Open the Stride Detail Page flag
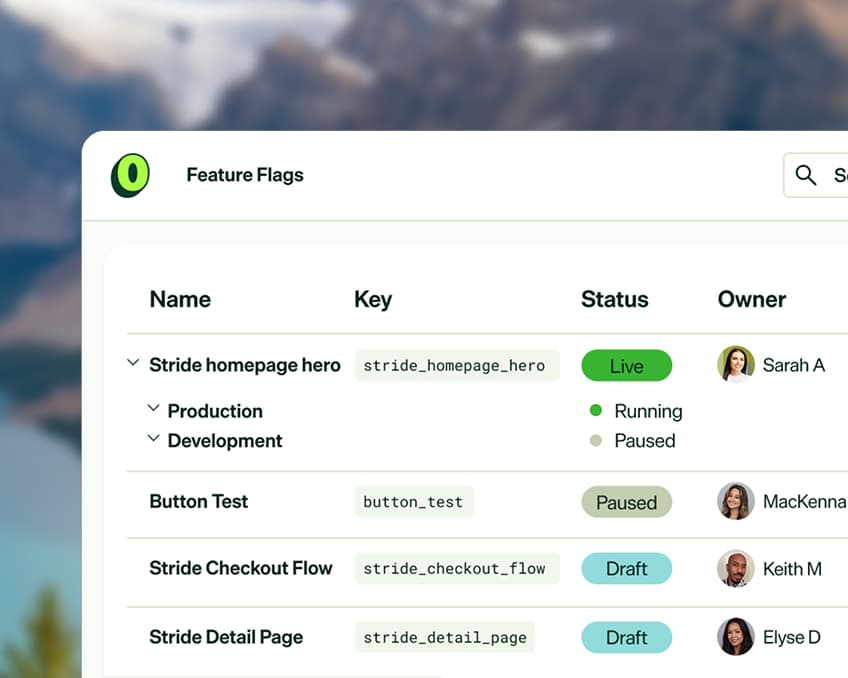Image resolution: width=848 pixels, height=678 pixels. coord(226,637)
